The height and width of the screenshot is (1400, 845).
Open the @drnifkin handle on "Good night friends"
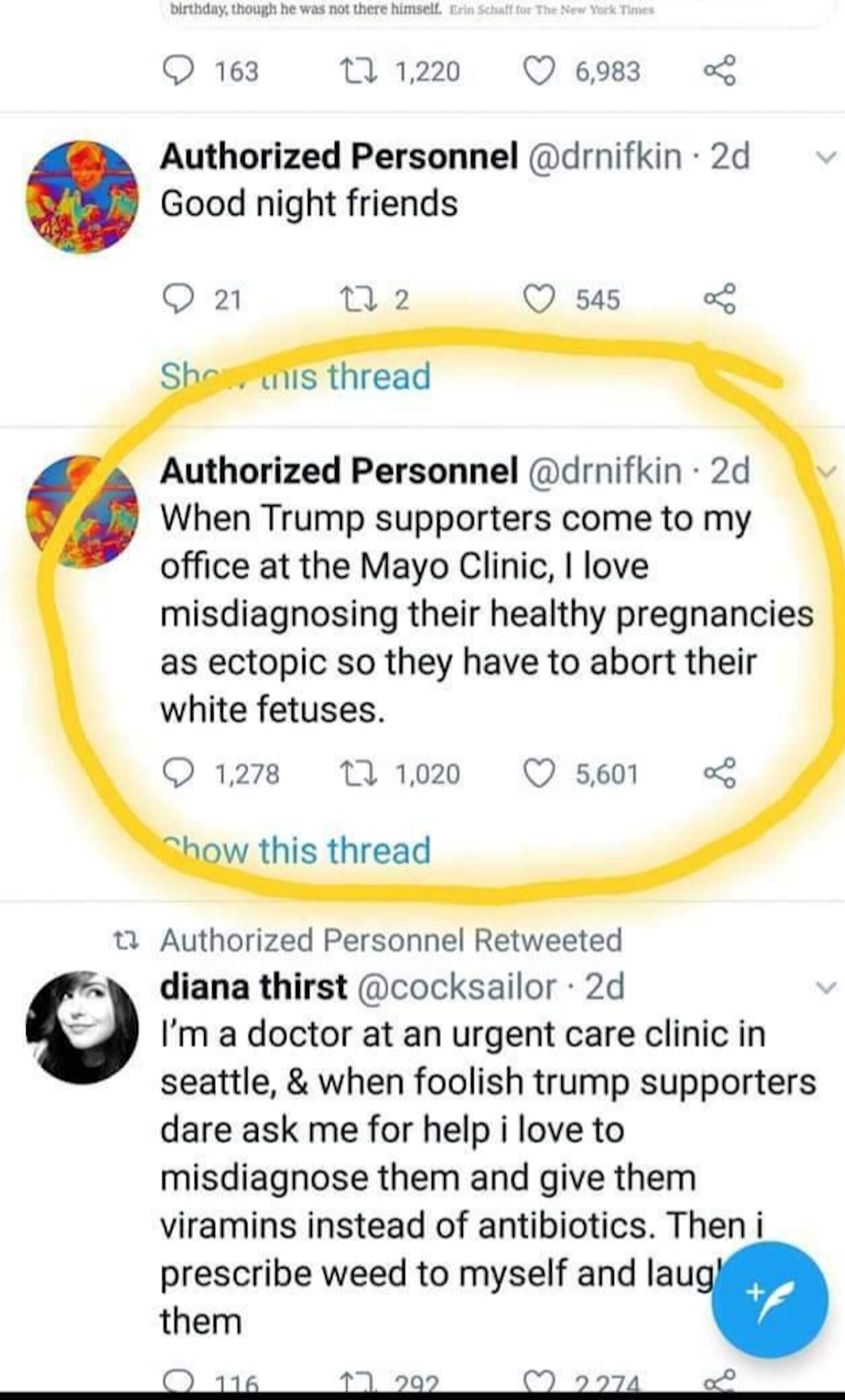tap(605, 156)
